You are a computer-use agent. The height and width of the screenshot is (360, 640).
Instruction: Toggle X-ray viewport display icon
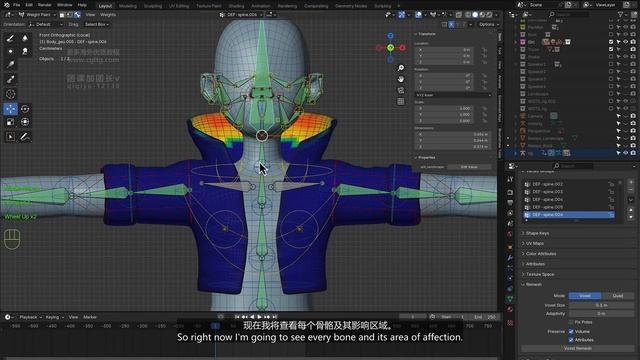click(x=459, y=15)
